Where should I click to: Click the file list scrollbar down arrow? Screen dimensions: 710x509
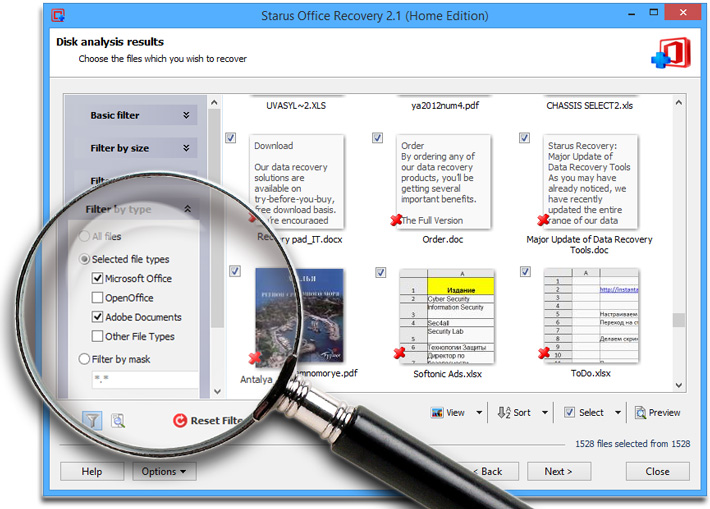tap(678, 385)
